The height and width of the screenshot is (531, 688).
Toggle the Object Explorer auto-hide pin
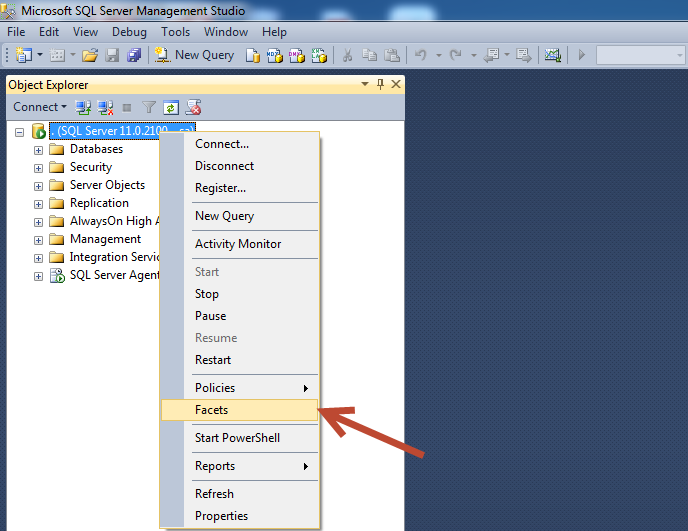click(x=380, y=84)
